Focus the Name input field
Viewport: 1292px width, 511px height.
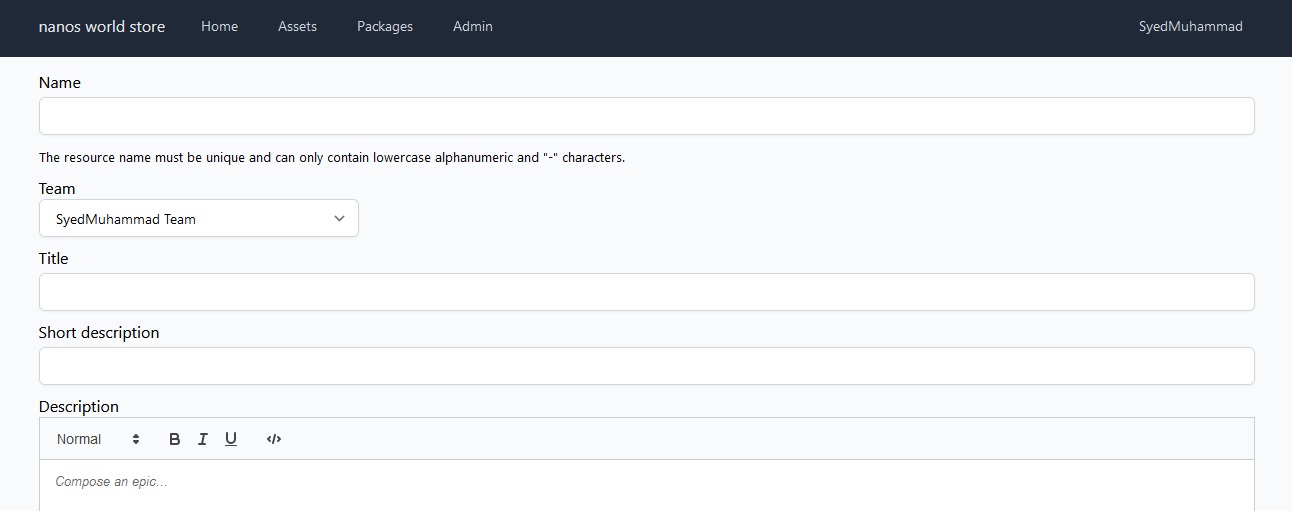(646, 116)
